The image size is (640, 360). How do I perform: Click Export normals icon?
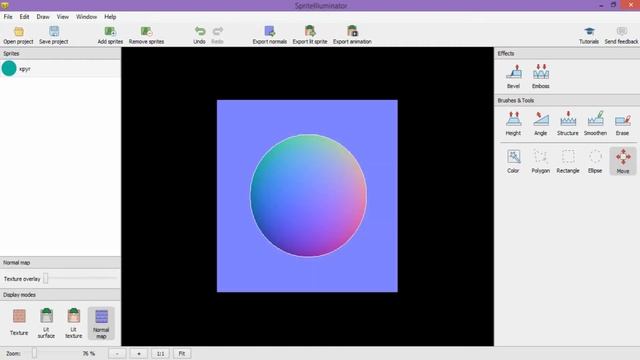pyautogui.click(x=269, y=31)
